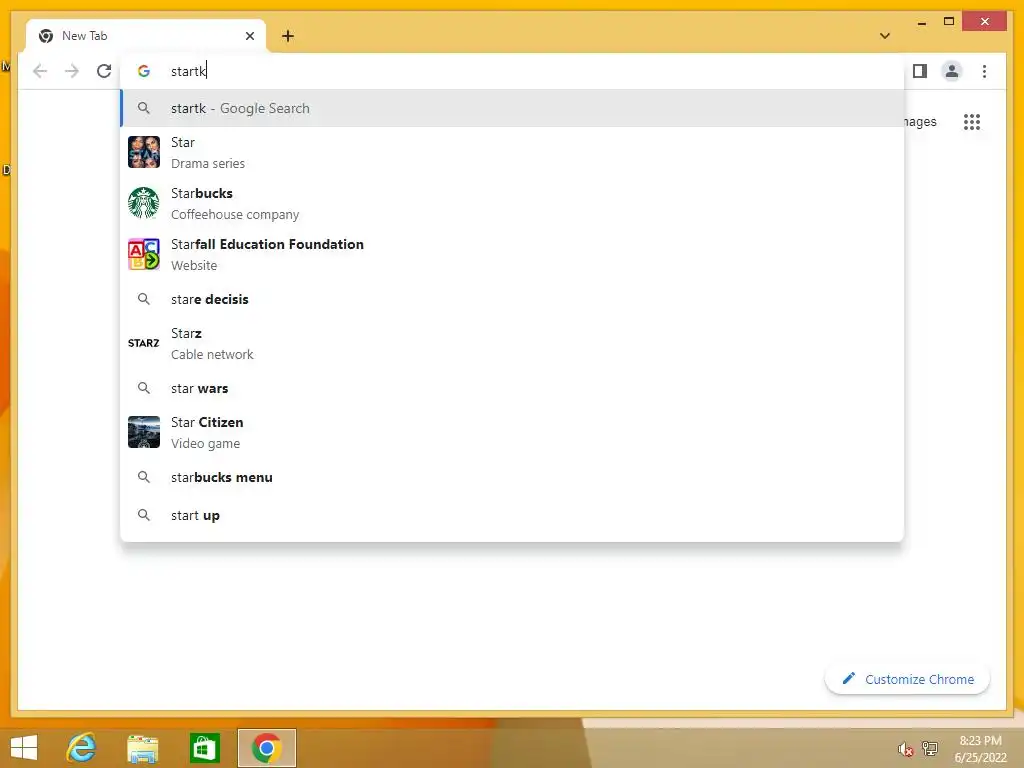Select the Star Citizen video game suggestion
This screenshot has height=768, width=1024.
tap(513, 432)
